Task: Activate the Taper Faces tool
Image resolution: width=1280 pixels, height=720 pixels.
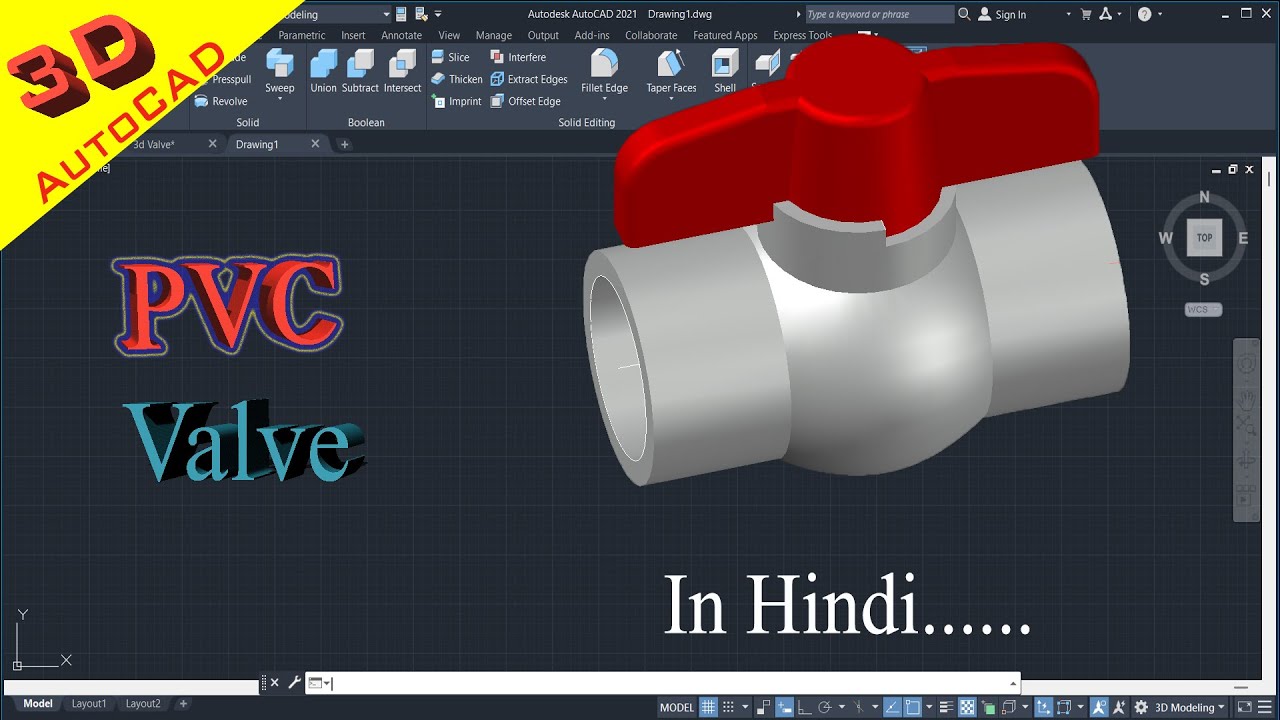Action: coord(671,70)
